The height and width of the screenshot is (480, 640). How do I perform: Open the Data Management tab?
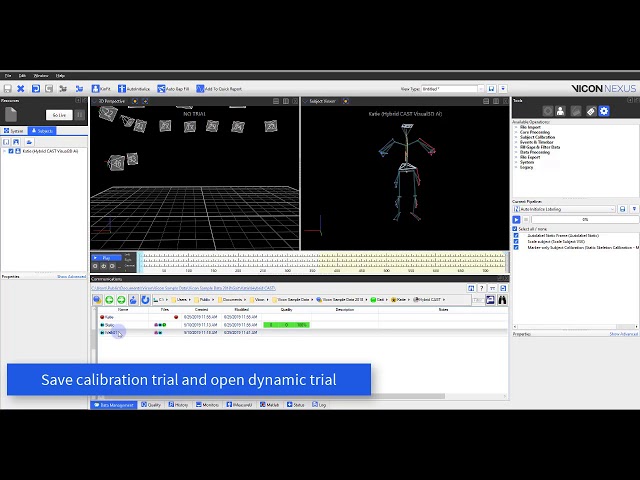click(x=113, y=405)
